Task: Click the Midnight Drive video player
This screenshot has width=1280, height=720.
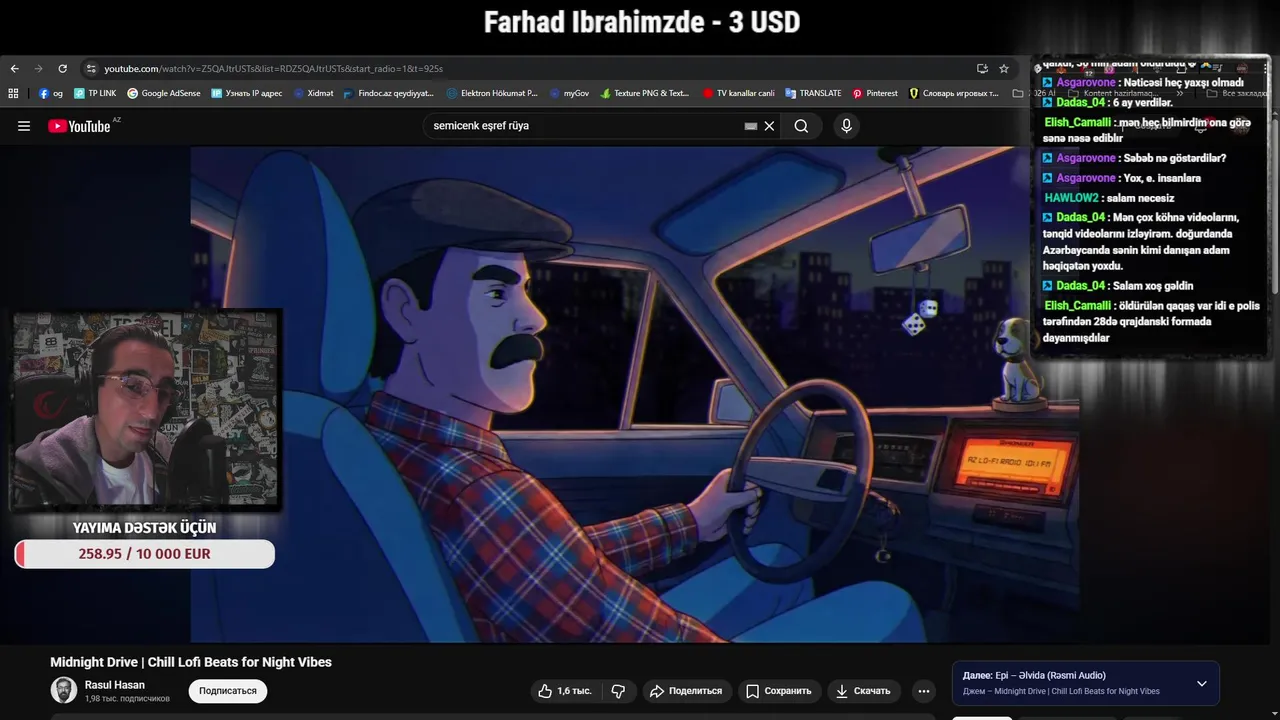Action: [635, 395]
